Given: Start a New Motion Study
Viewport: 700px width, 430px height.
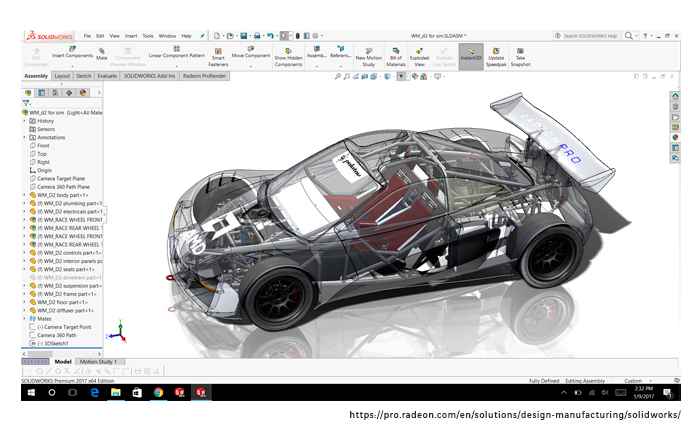Looking at the screenshot, I should pos(369,57).
